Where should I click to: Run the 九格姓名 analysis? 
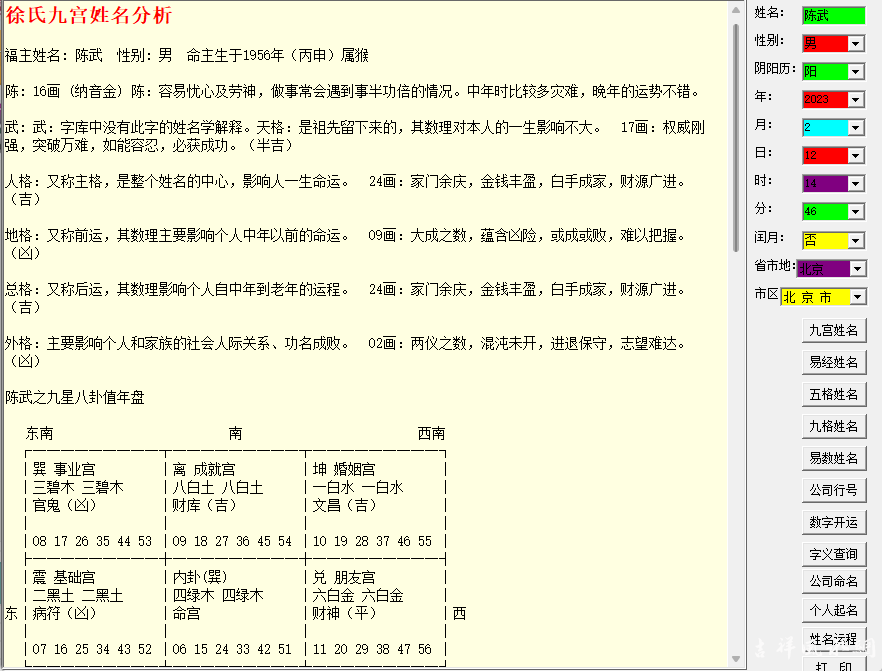(x=833, y=426)
